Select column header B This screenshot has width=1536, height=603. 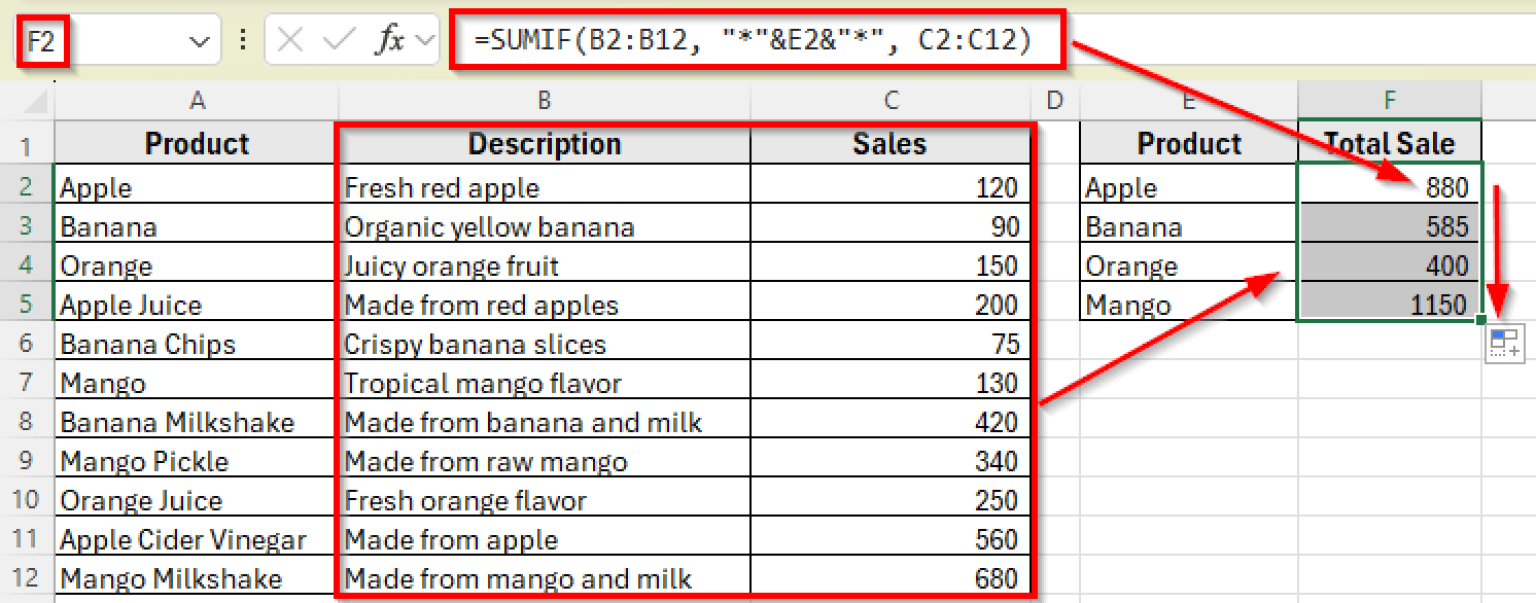point(543,100)
